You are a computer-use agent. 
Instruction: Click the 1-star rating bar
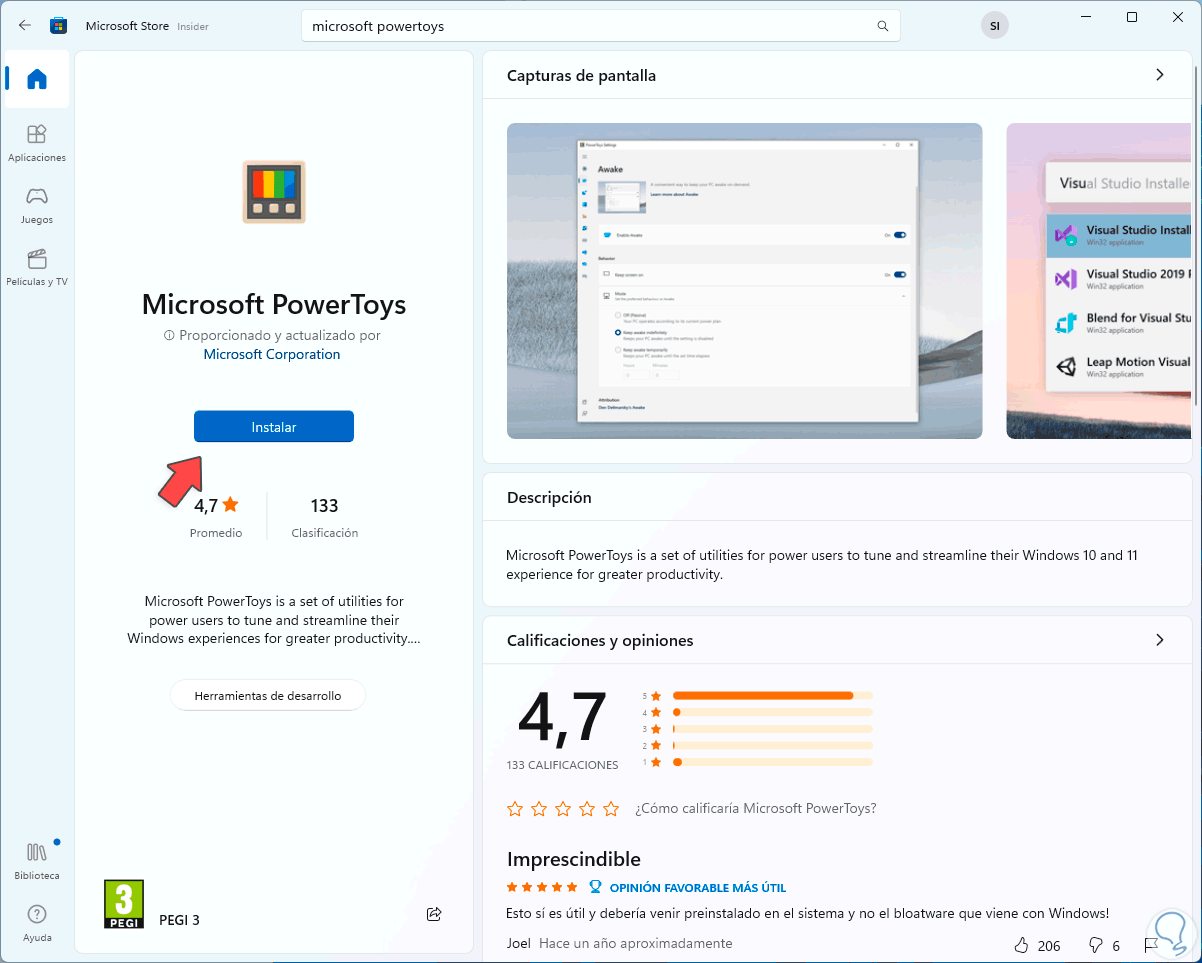773,762
